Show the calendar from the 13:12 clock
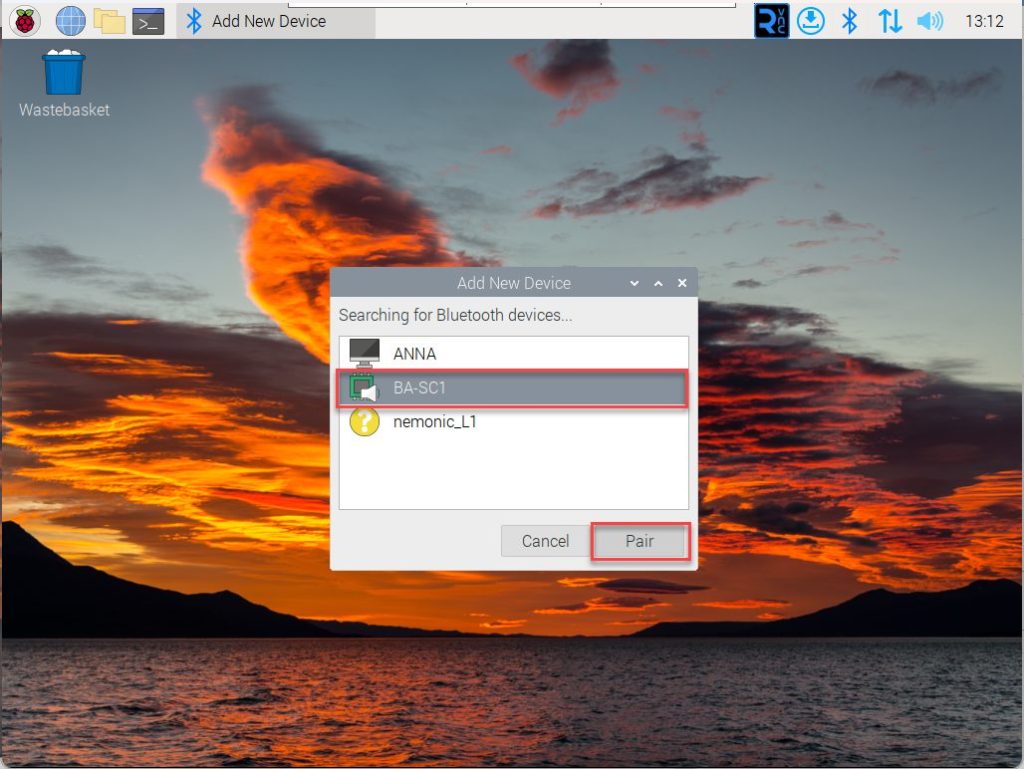The height and width of the screenshot is (769, 1024). pos(984,21)
